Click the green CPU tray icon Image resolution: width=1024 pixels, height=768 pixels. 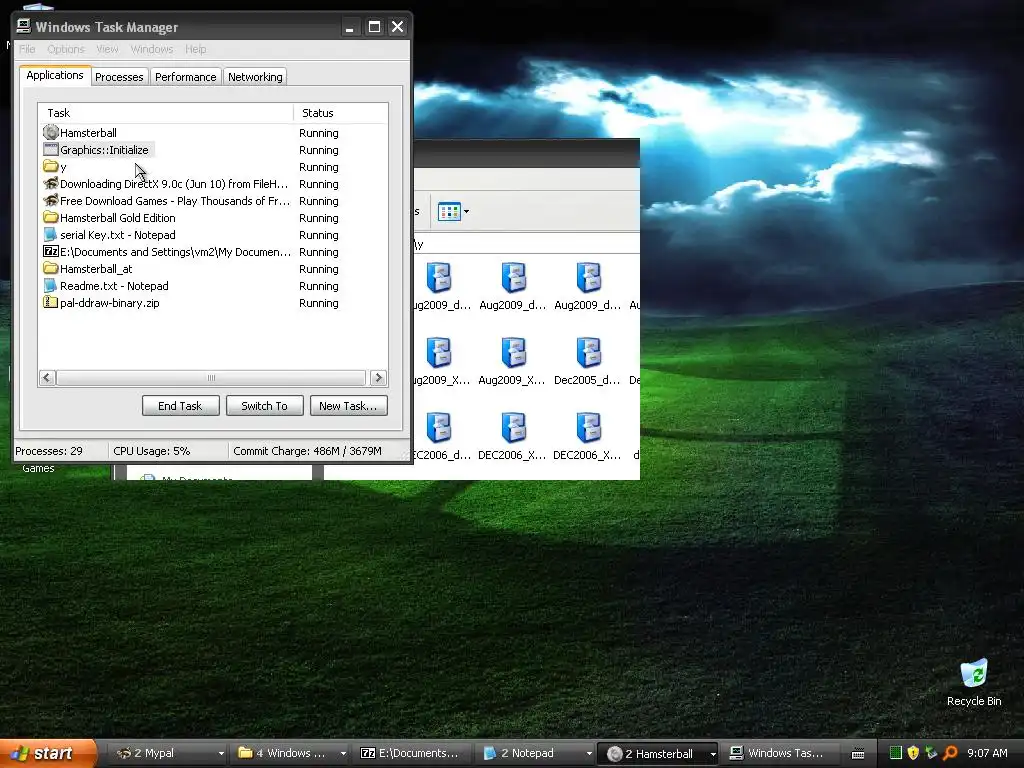tap(896, 753)
